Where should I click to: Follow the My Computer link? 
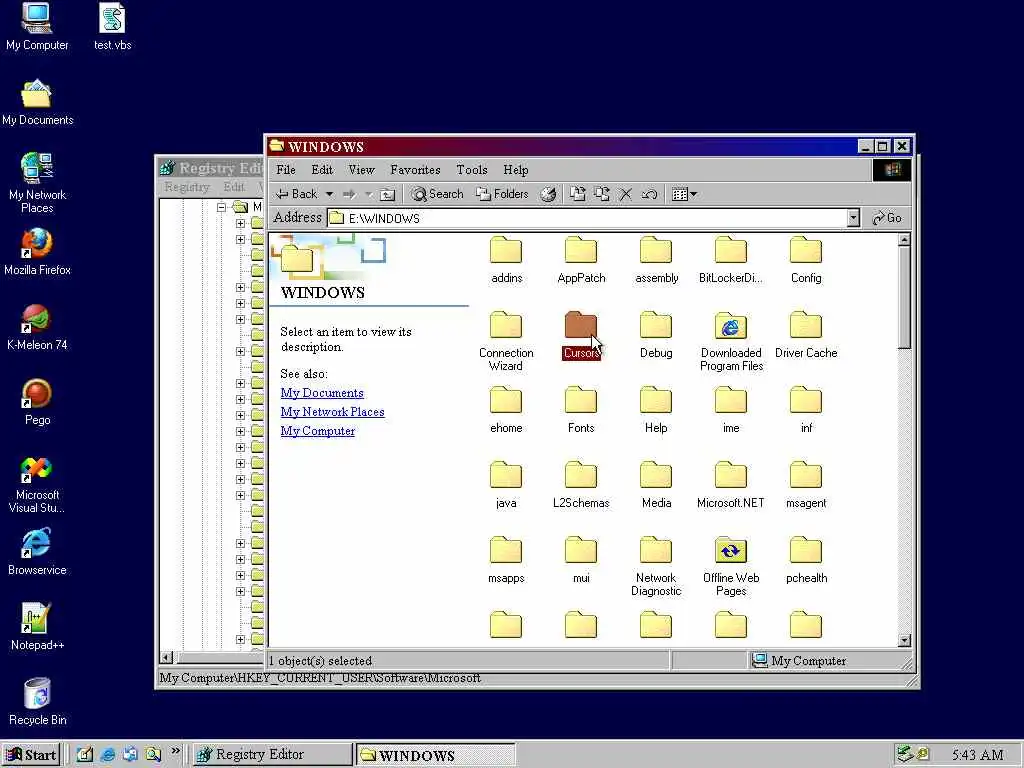pyautogui.click(x=317, y=431)
